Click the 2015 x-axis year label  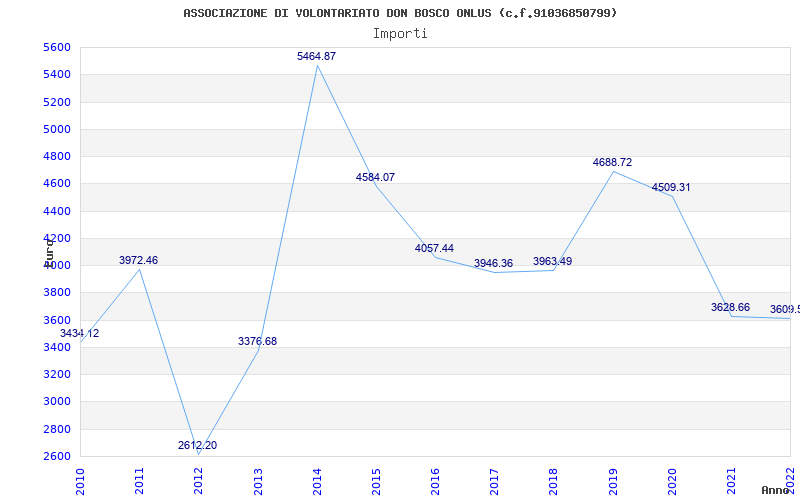377,482
